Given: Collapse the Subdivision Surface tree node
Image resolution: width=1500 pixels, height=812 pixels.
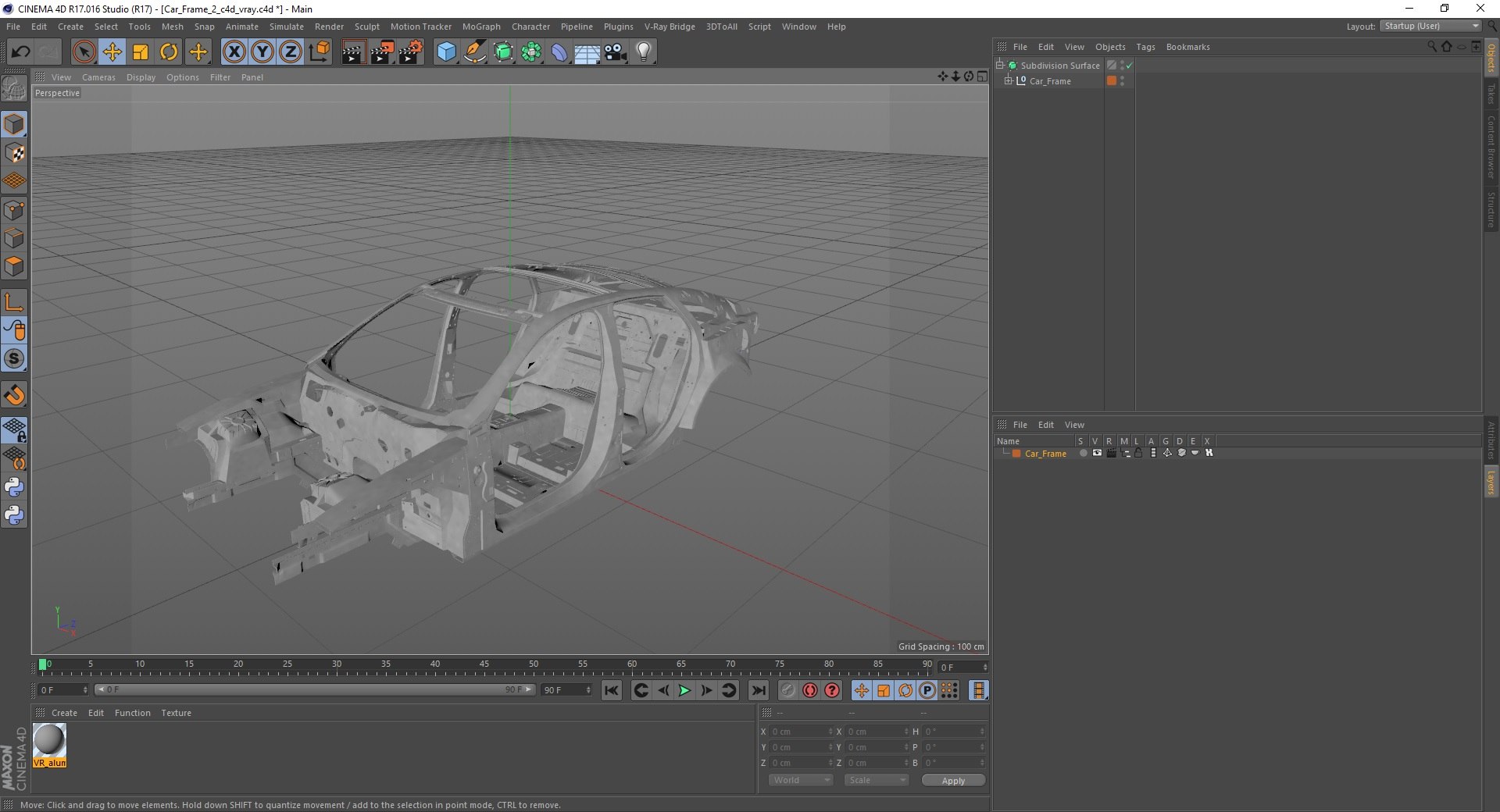Looking at the screenshot, I should point(999,65).
